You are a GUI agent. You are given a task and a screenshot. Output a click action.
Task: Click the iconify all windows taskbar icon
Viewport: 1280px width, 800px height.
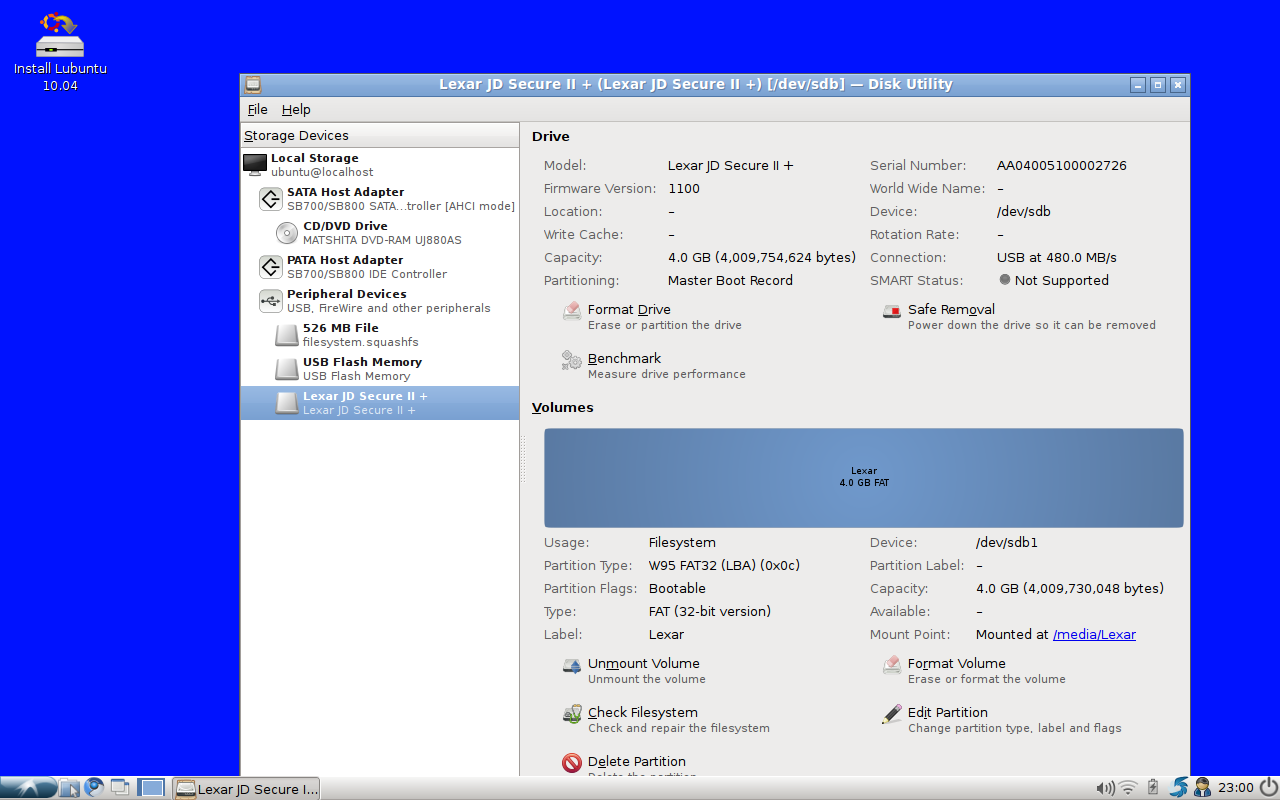click(x=120, y=788)
